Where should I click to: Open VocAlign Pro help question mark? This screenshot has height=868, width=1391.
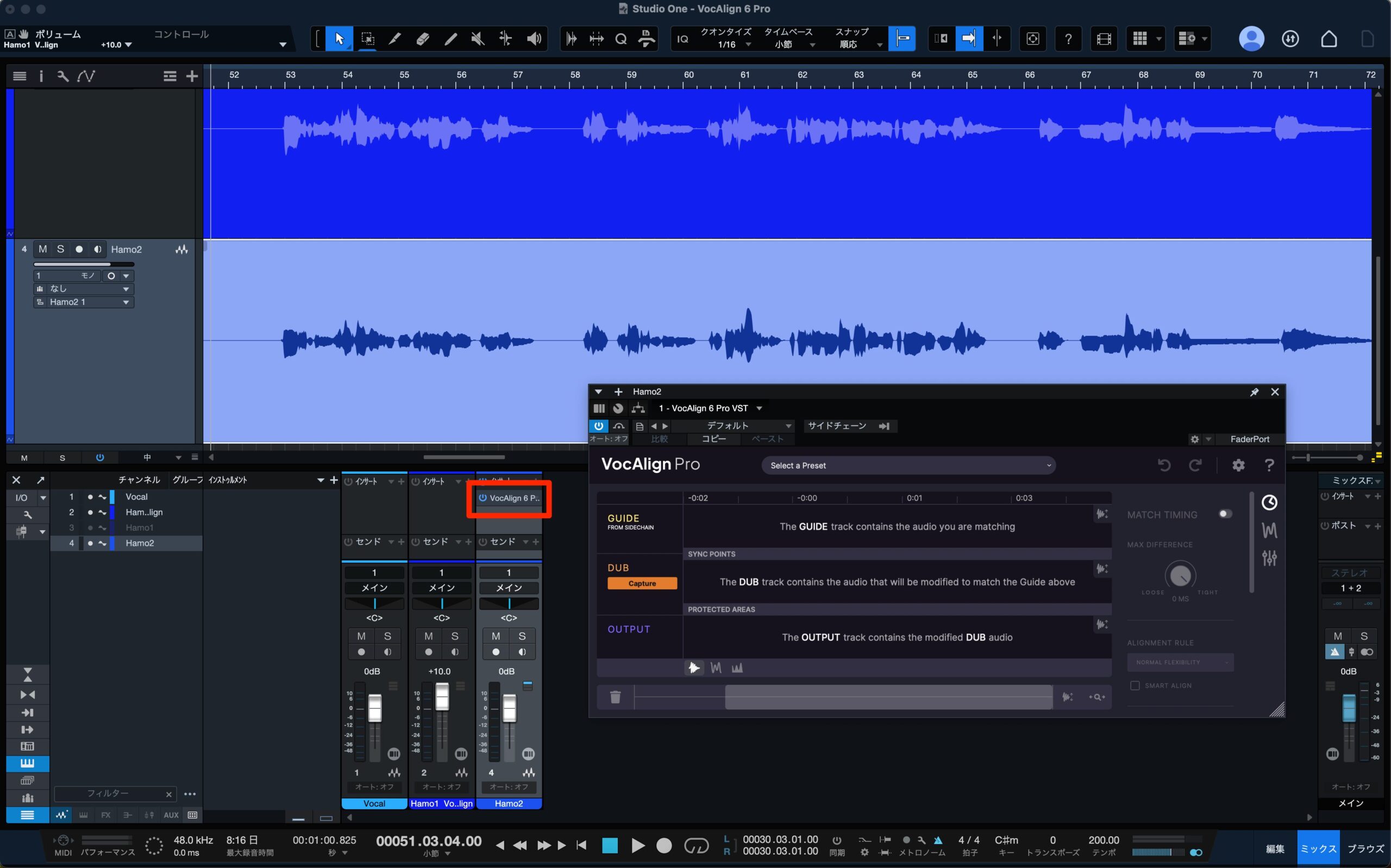pyautogui.click(x=1269, y=465)
